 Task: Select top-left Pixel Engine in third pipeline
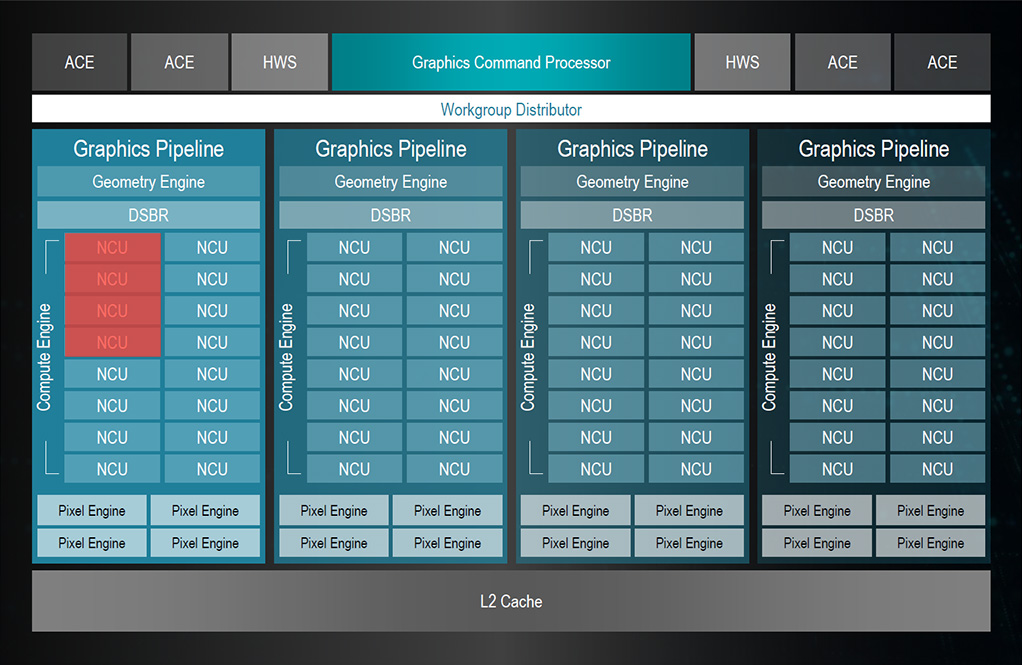tap(576, 510)
